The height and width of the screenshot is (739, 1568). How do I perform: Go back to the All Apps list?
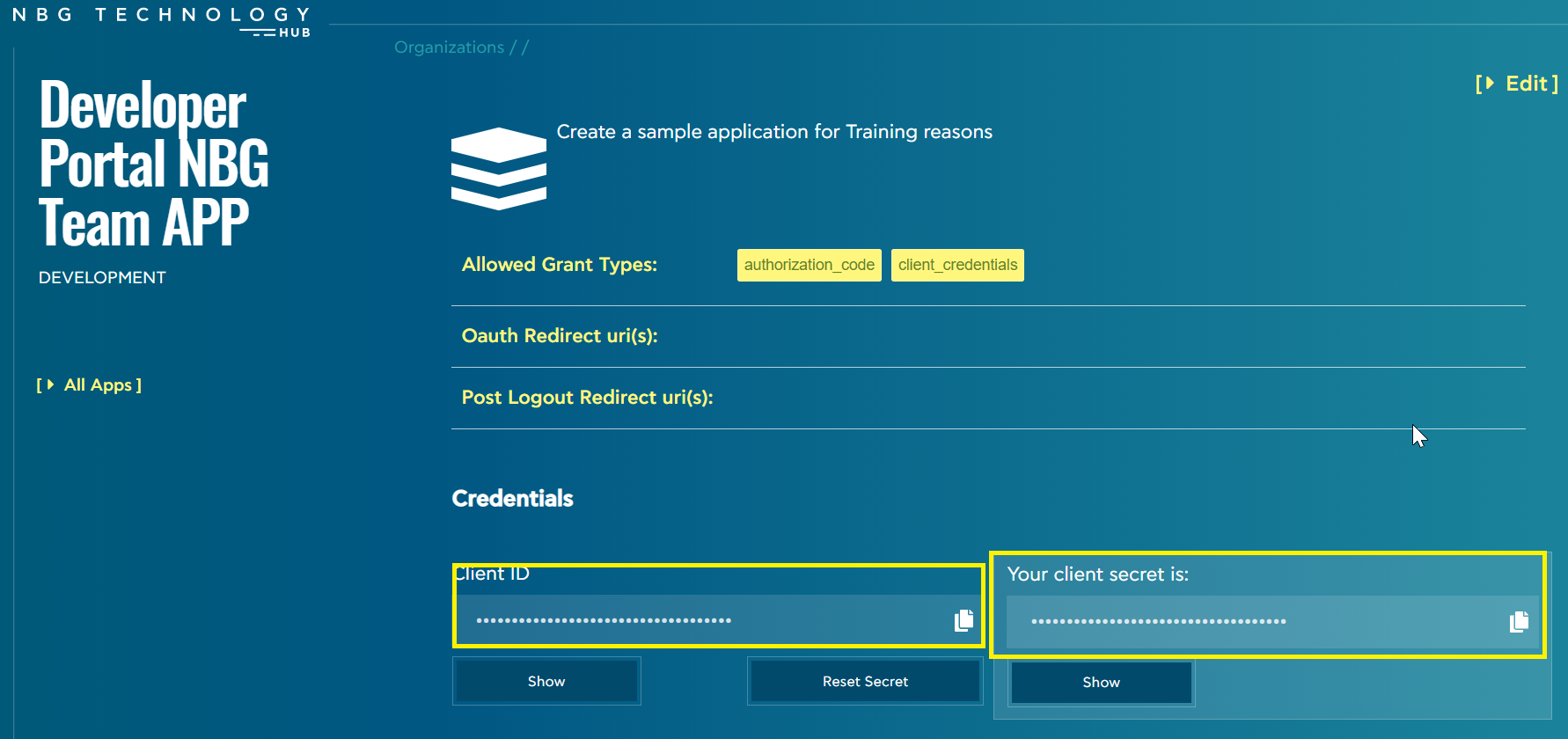click(98, 385)
